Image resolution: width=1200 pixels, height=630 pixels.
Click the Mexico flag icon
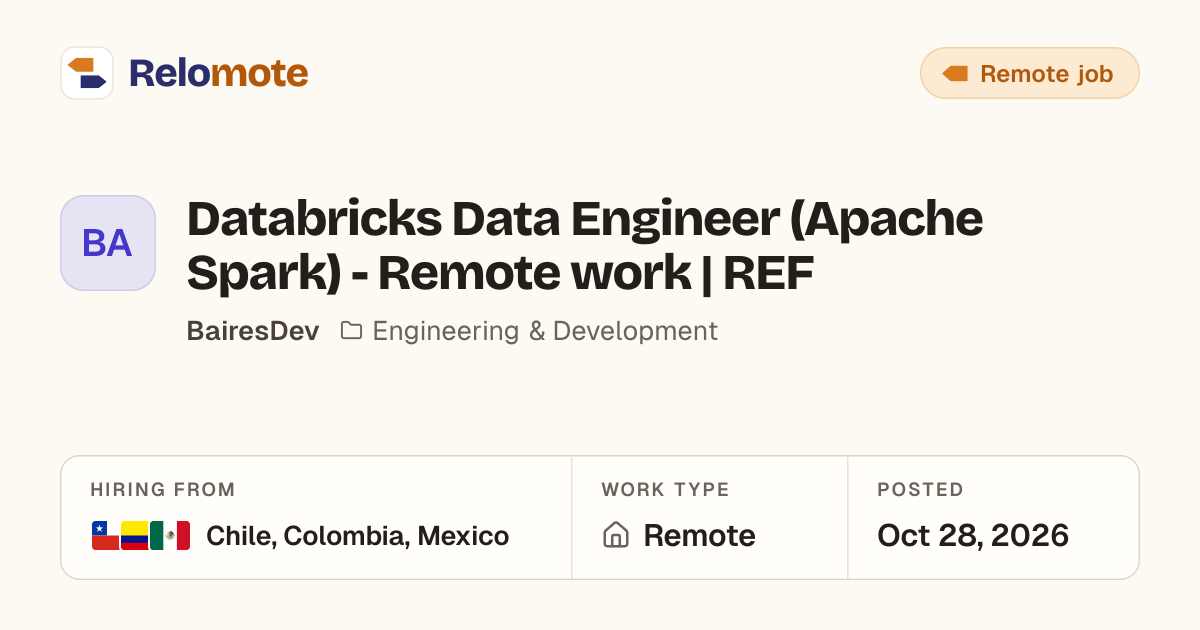click(x=170, y=536)
